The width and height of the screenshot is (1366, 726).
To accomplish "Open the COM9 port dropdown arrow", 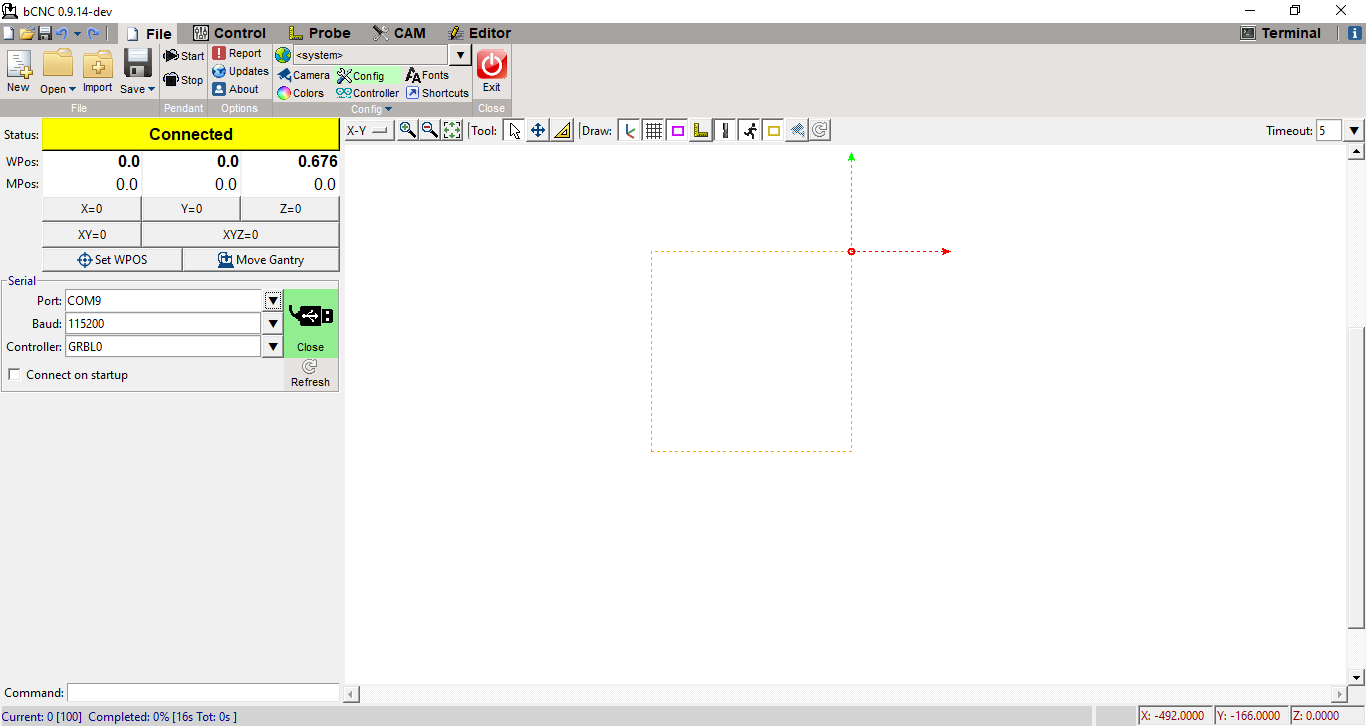I will click(272, 300).
